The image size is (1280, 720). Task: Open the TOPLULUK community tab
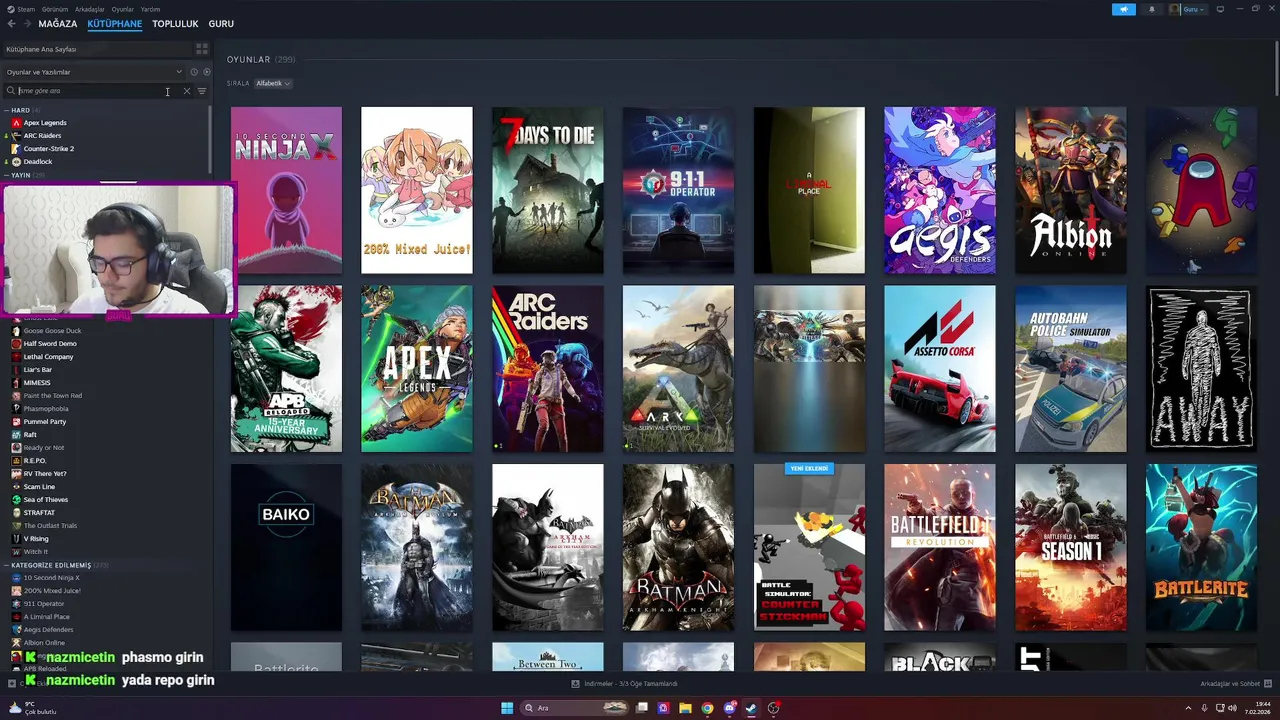(x=175, y=24)
